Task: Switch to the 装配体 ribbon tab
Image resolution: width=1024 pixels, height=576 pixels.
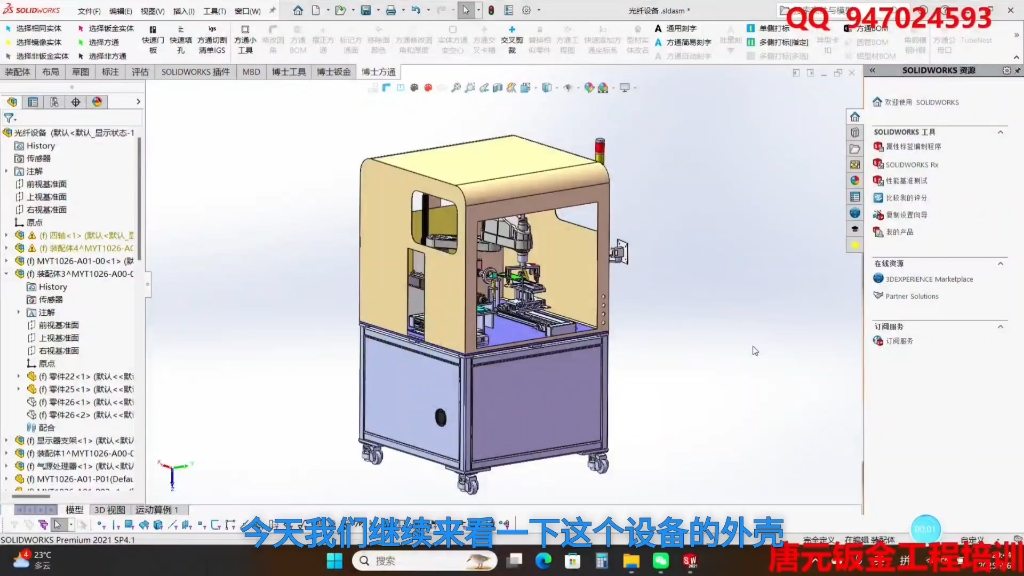Action: [18, 72]
